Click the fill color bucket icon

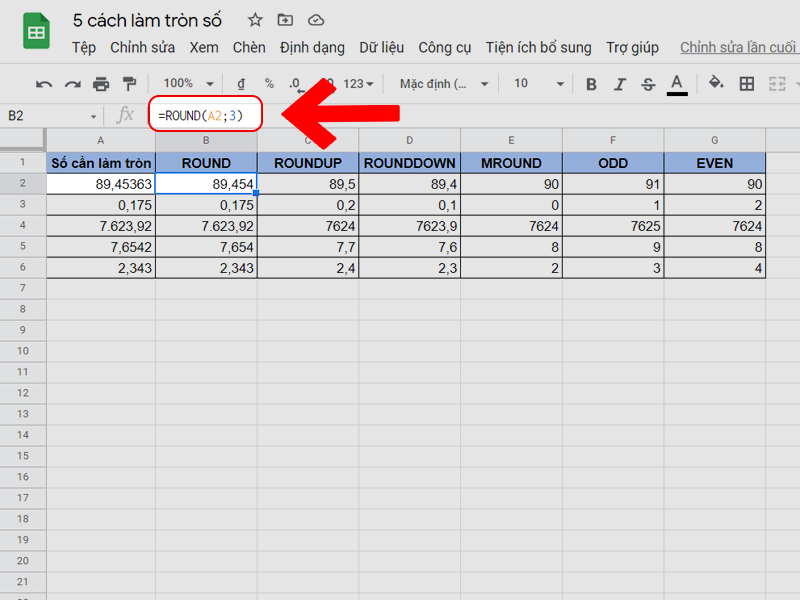715,84
